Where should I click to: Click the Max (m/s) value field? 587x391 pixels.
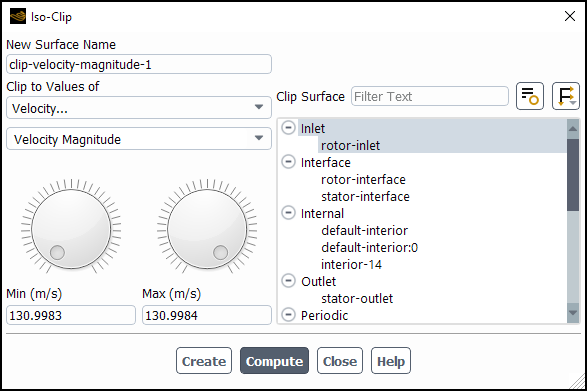[x=207, y=315]
